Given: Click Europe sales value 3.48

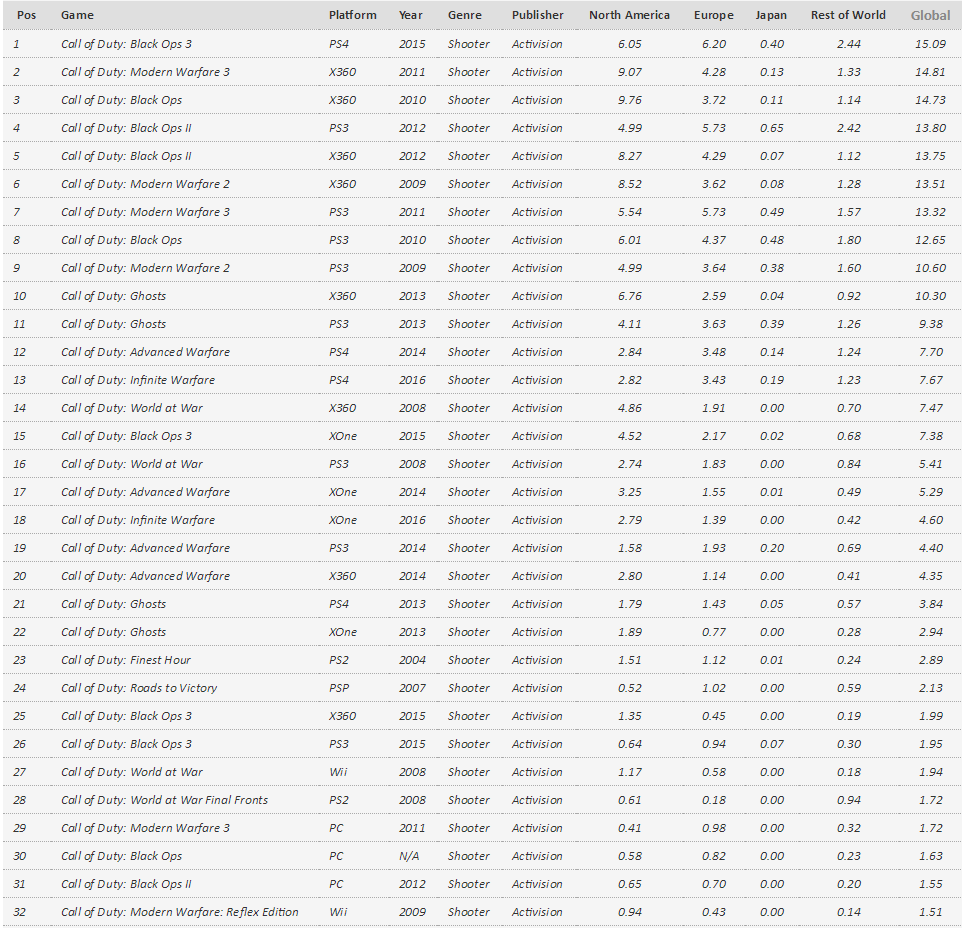Looking at the screenshot, I should tap(714, 352).
